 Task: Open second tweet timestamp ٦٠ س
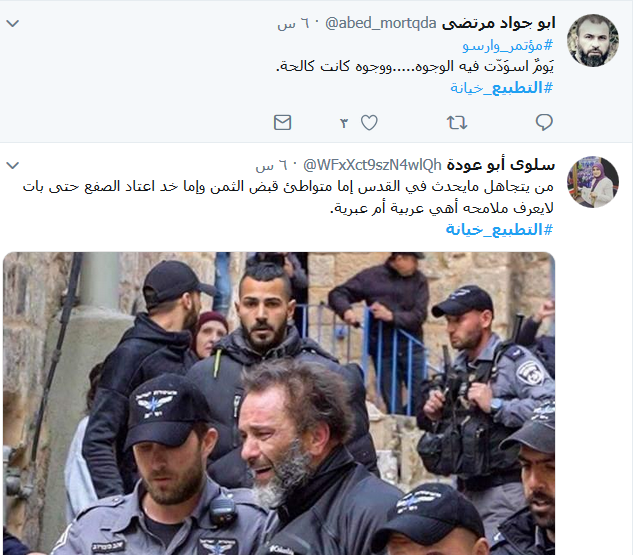pyautogui.click(x=271, y=165)
